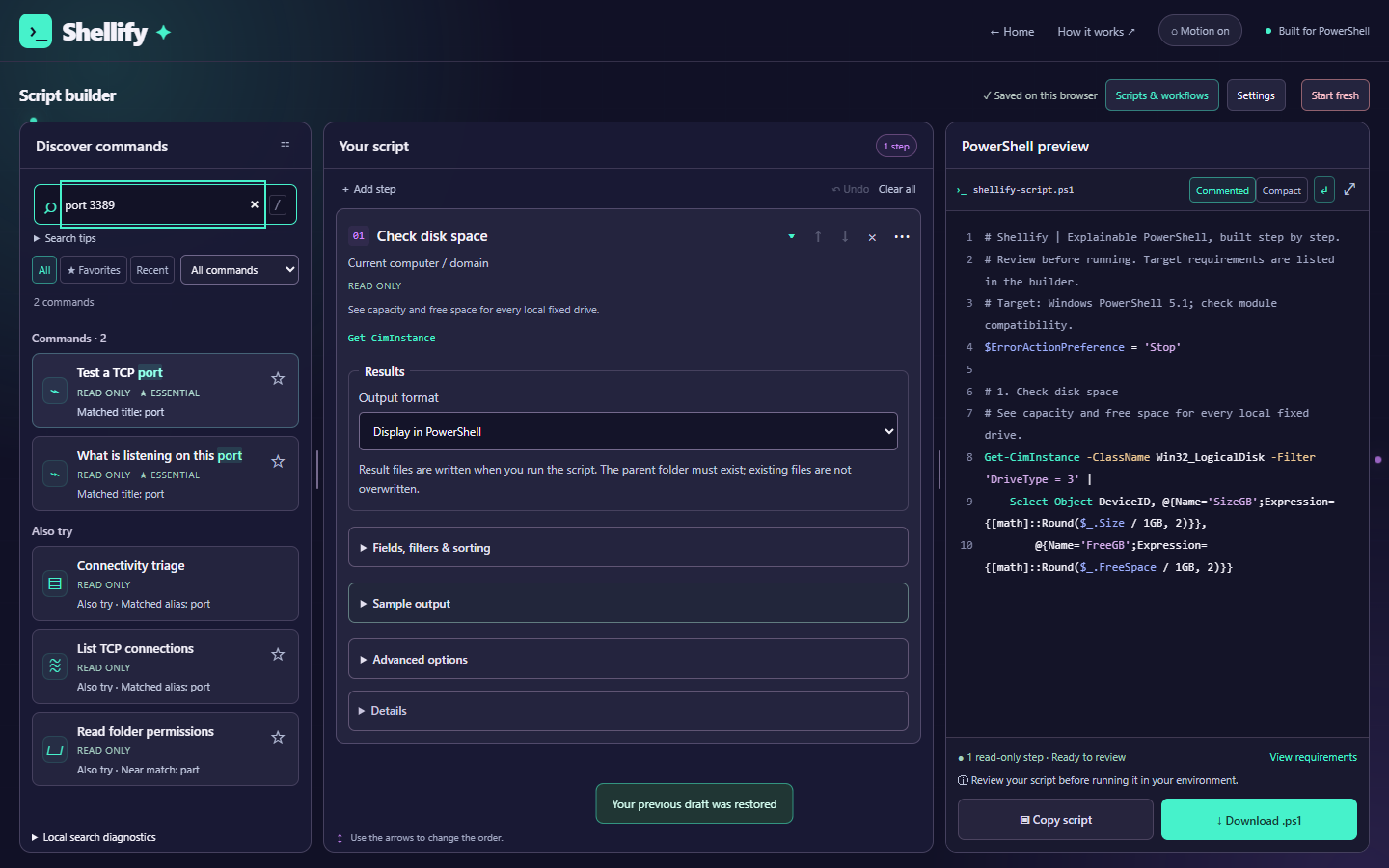Toggle the Discover commands list layout icon
The width and height of the screenshot is (1389, 868).
tap(286, 146)
